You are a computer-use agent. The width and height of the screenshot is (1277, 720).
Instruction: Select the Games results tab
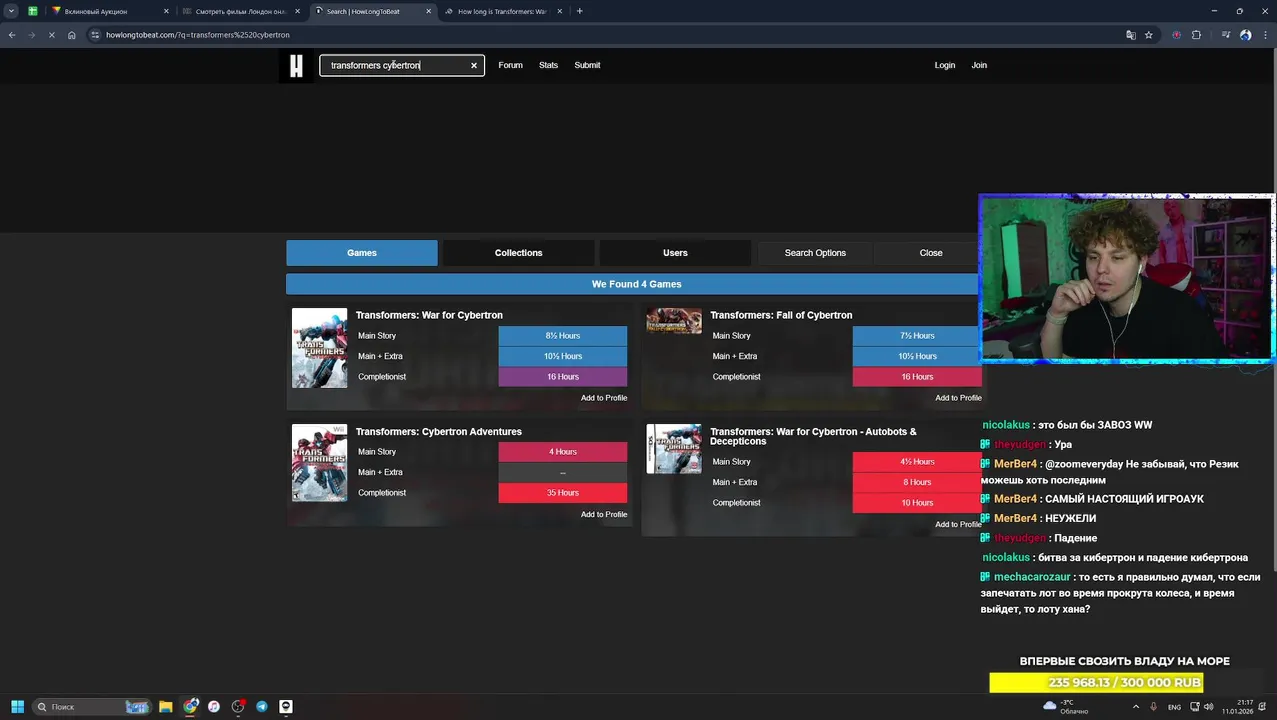point(362,253)
